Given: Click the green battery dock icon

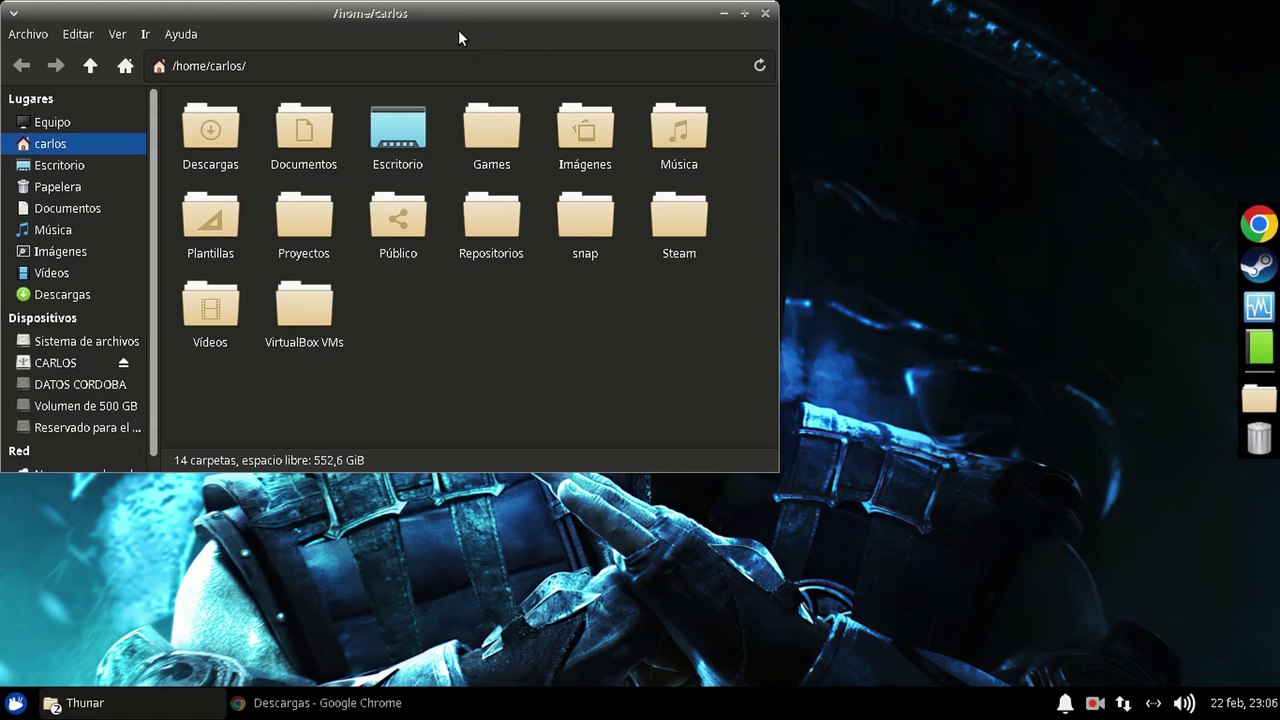Looking at the screenshot, I should 1260,347.
